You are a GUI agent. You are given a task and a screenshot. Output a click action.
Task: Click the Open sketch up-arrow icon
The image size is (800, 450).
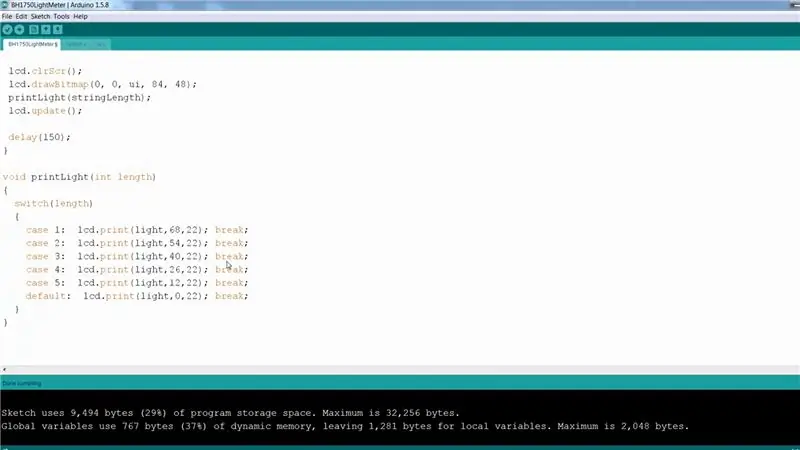(x=46, y=30)
